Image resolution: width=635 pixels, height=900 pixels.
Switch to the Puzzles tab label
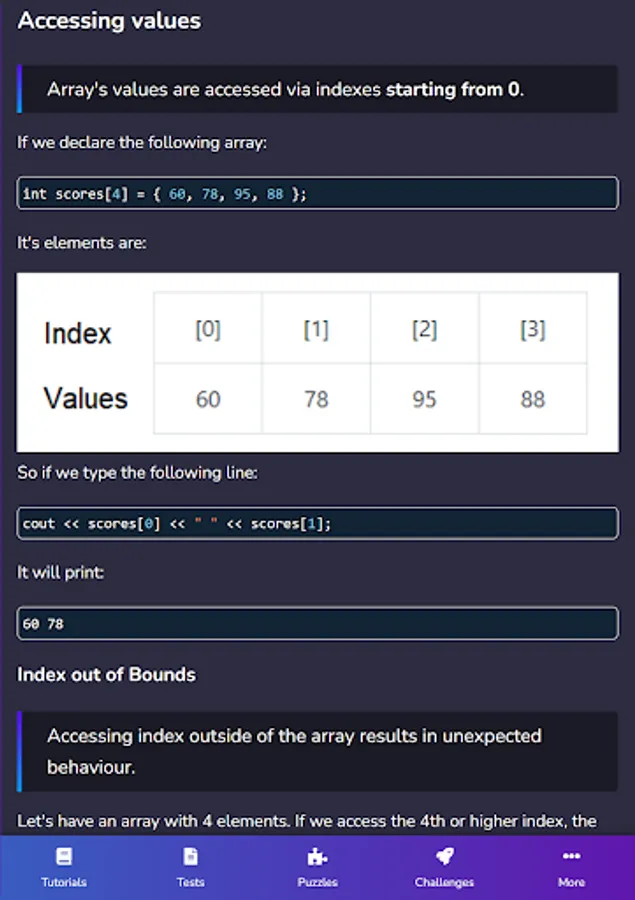(317, 882)
